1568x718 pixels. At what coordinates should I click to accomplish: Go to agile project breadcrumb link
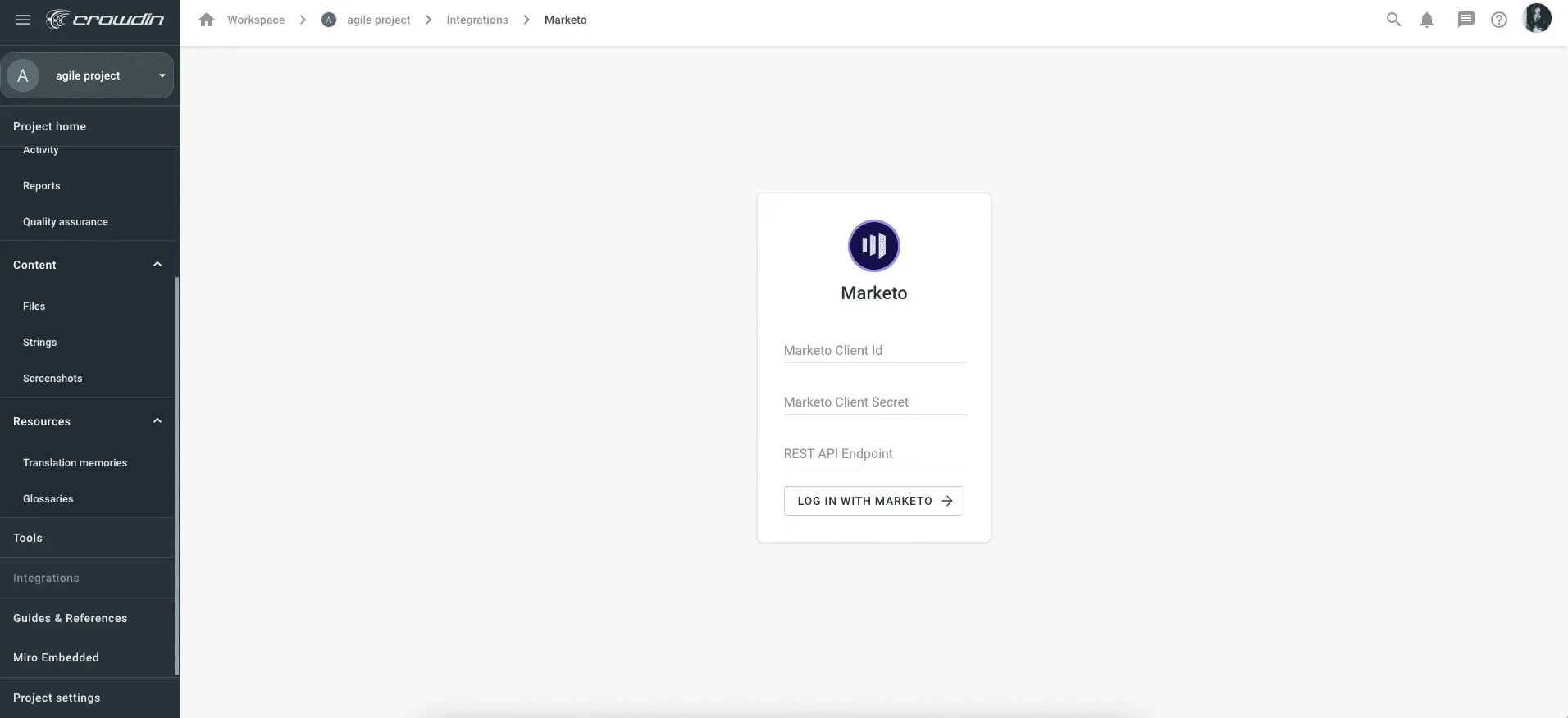coord(378,20)
